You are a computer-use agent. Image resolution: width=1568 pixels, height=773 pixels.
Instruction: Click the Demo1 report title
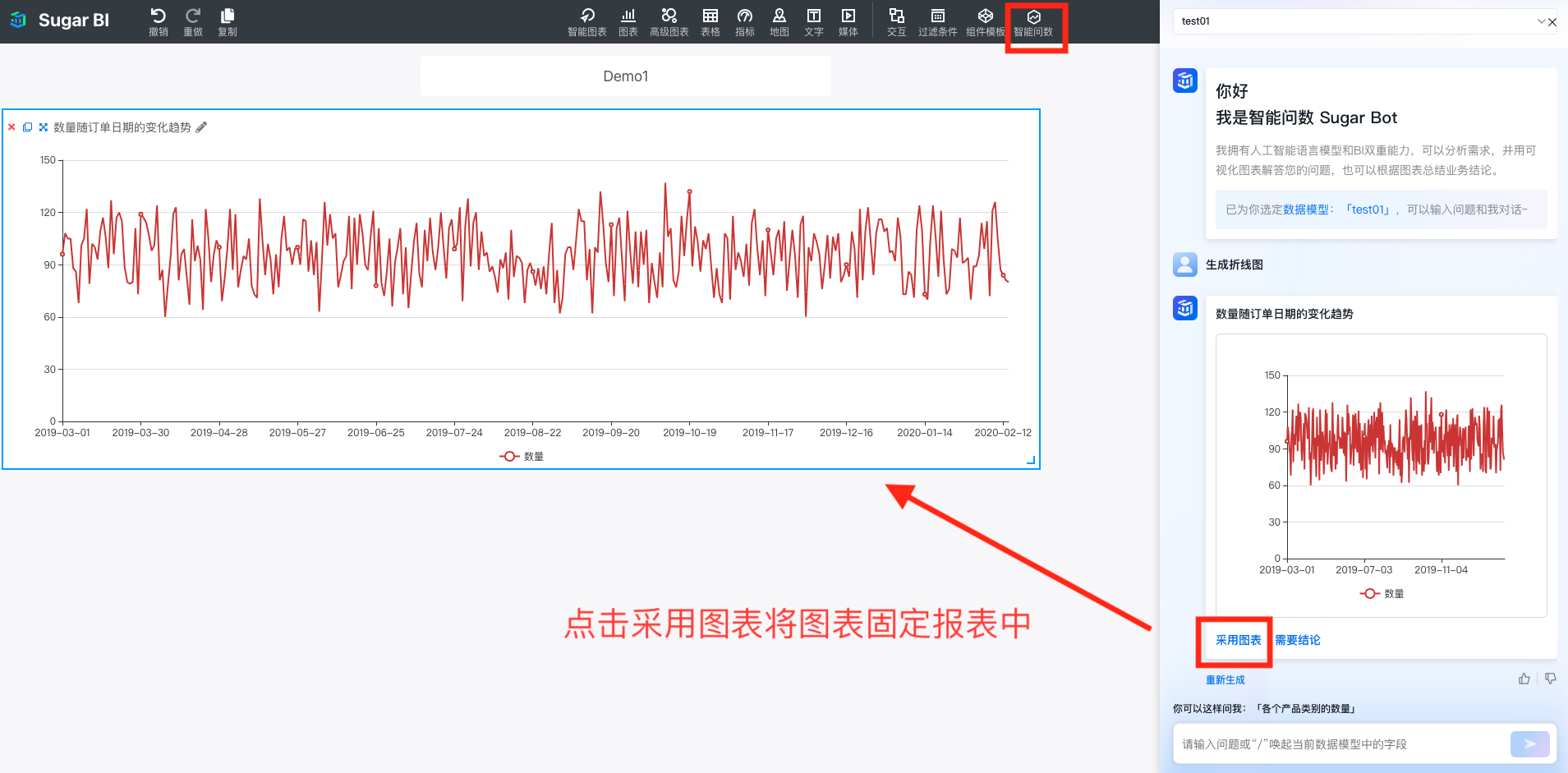tap(626, 76)
